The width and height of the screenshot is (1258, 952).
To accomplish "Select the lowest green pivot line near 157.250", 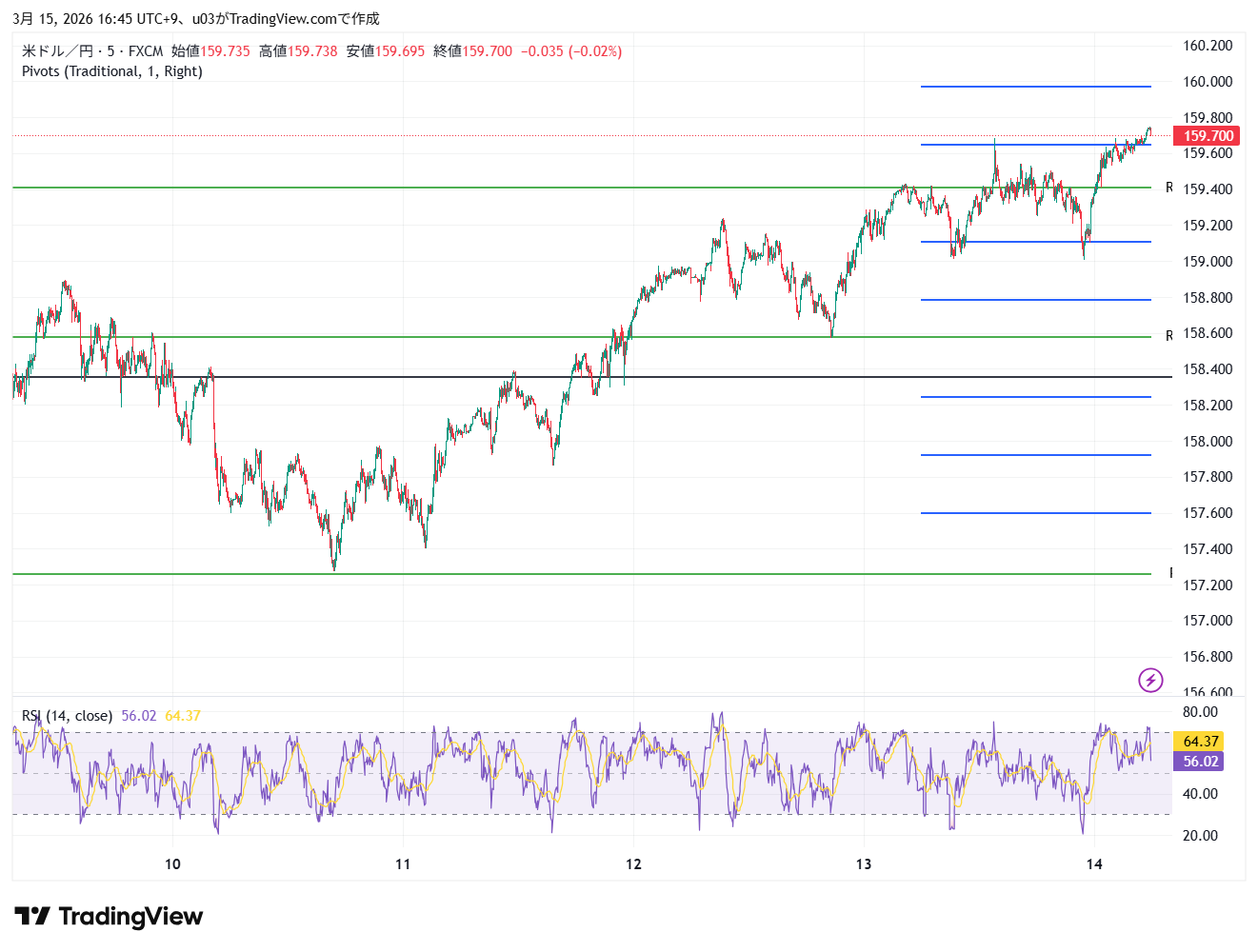I will 571,574.
